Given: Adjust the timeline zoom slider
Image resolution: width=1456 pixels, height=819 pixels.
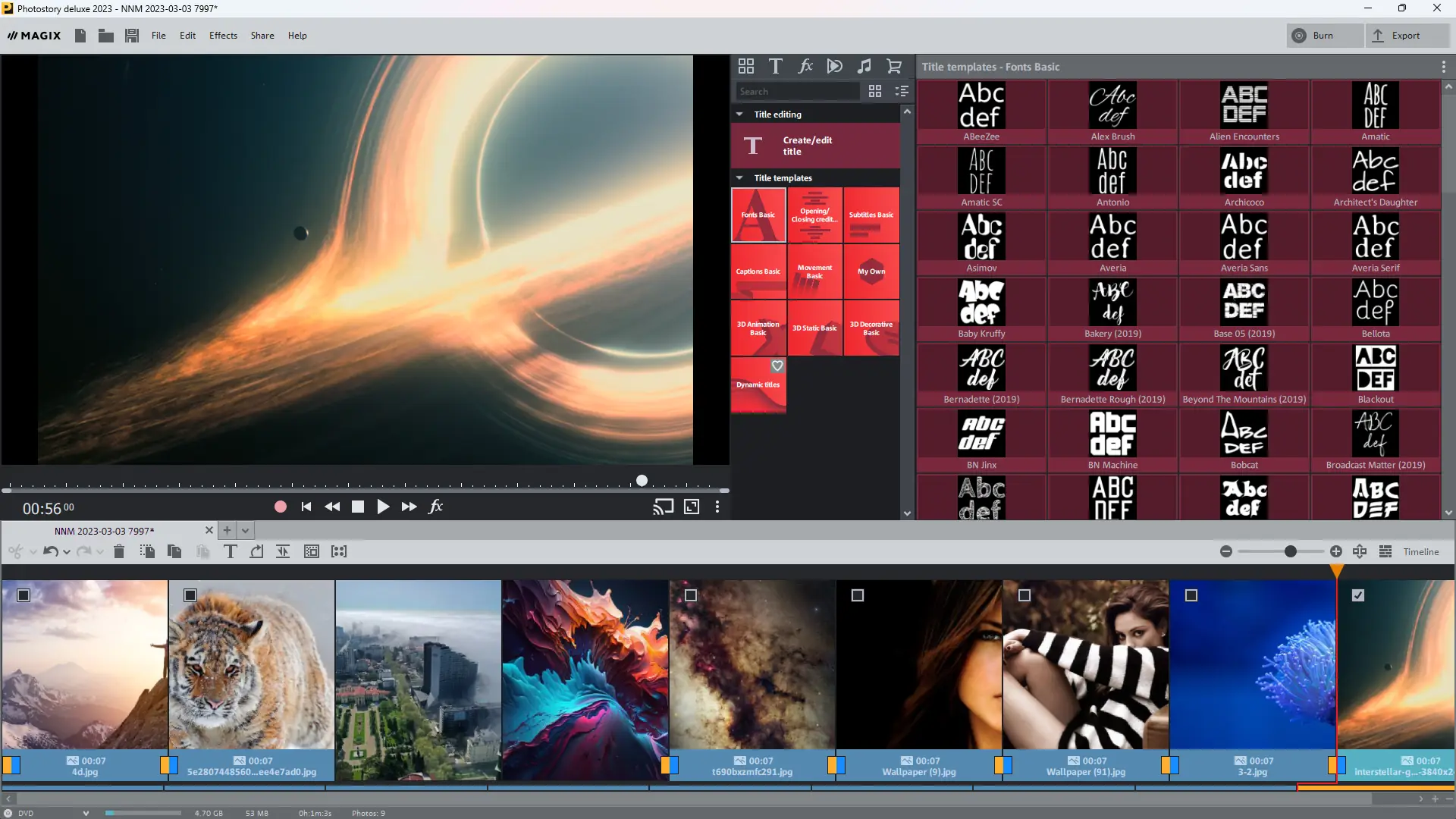Looking at the screenshot, I should 1291,551.
